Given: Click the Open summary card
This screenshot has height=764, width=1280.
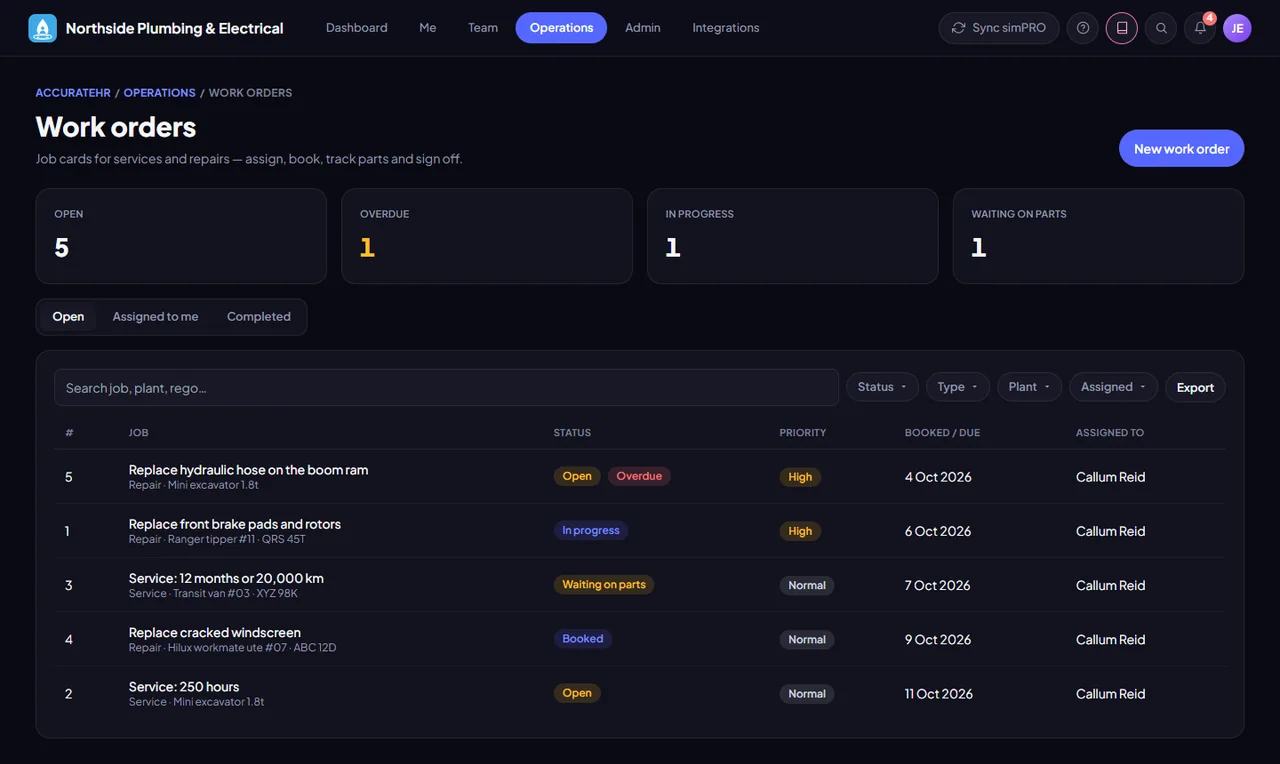Looking at the screenshot, I should (x=181, y=236).
